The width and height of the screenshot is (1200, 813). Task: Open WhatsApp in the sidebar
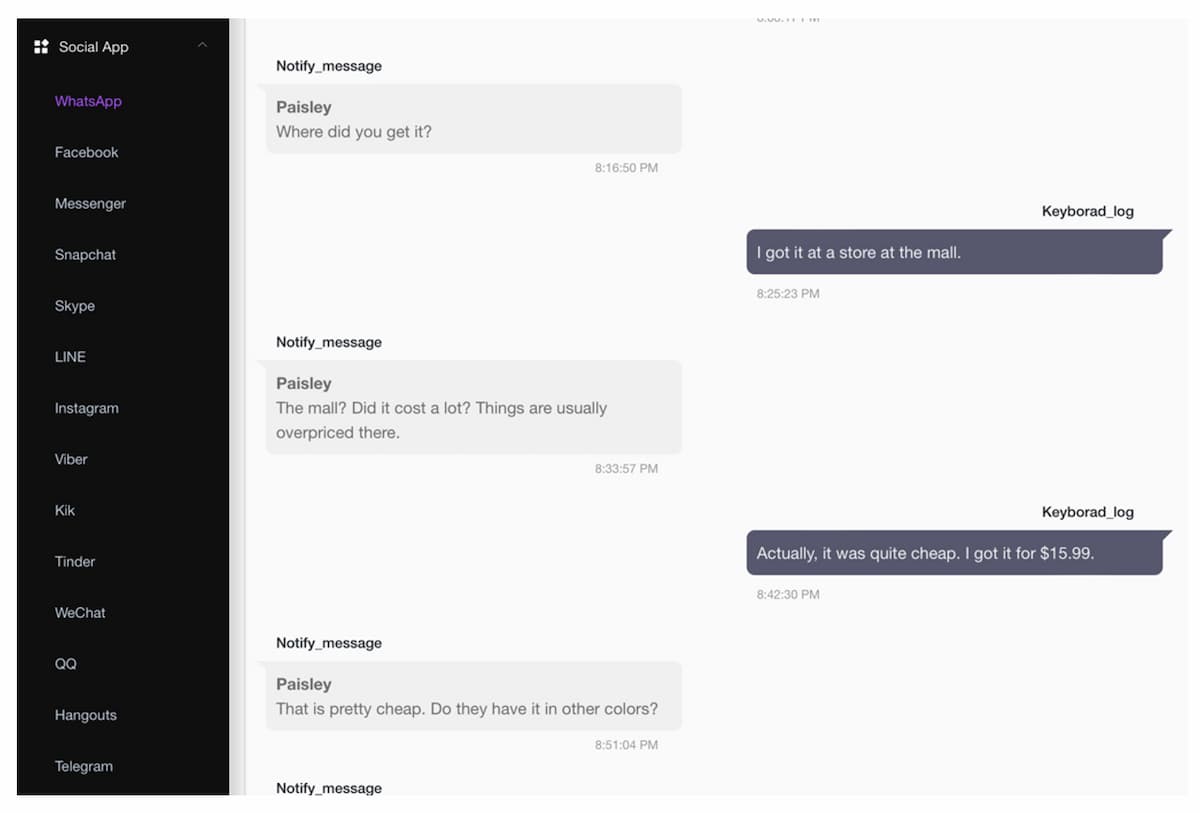point(88,101)
